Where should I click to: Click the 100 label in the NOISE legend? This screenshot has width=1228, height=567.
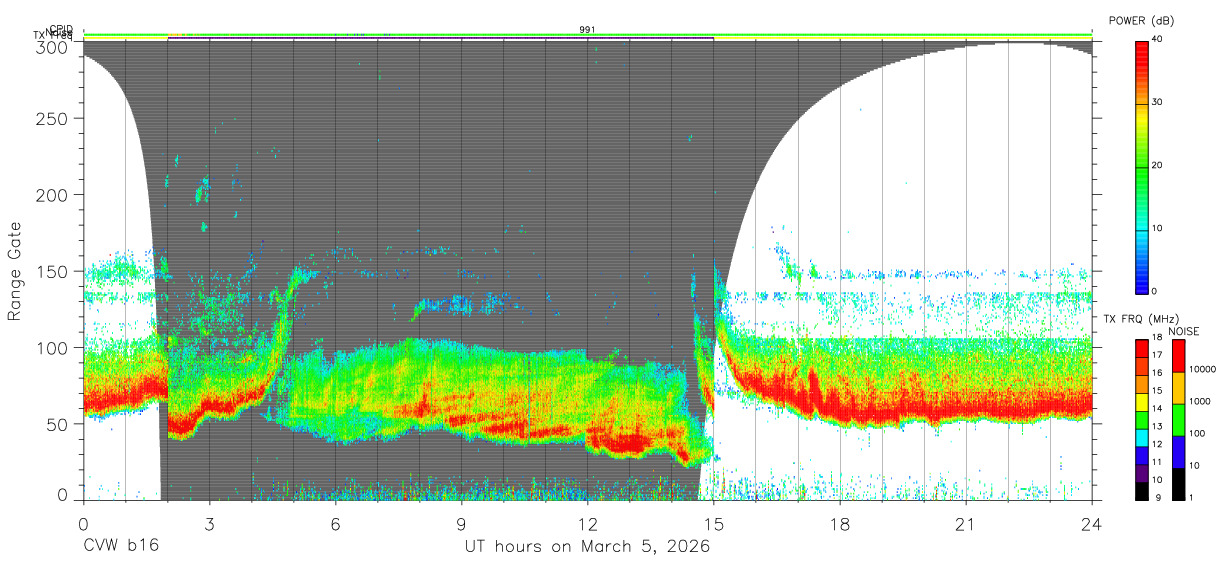(1195, 433)
